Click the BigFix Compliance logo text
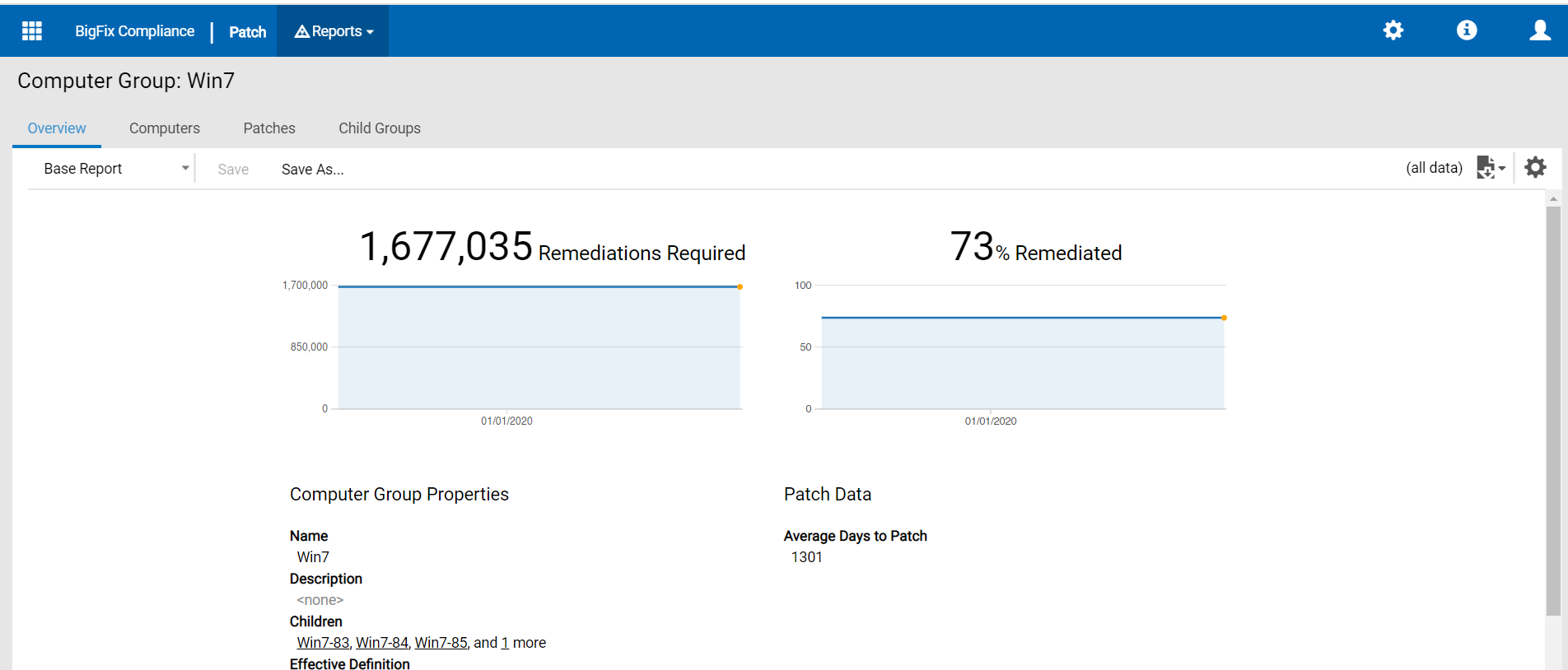1568x670 pixels. 134,31
